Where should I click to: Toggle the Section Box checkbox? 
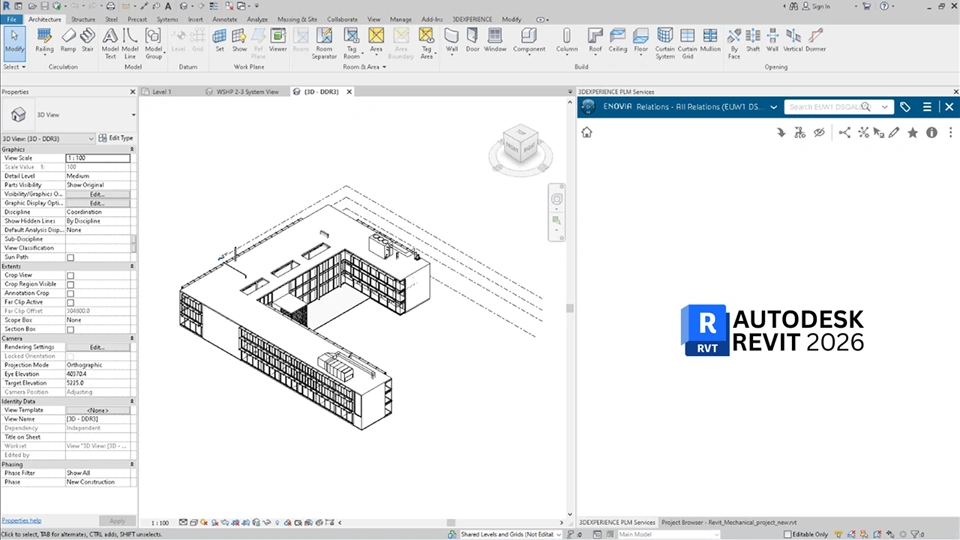coord(70,329)
